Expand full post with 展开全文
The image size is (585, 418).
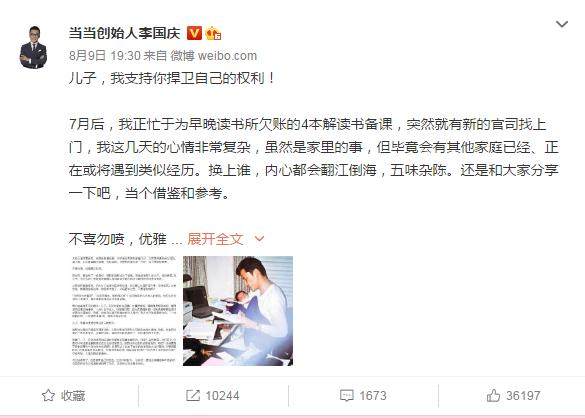(215, 239)
